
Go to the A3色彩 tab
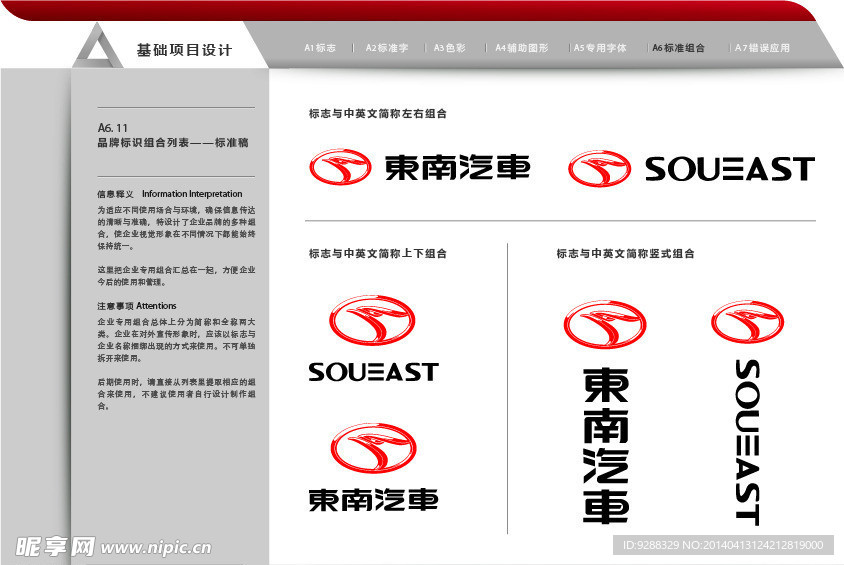coord(449,48)
